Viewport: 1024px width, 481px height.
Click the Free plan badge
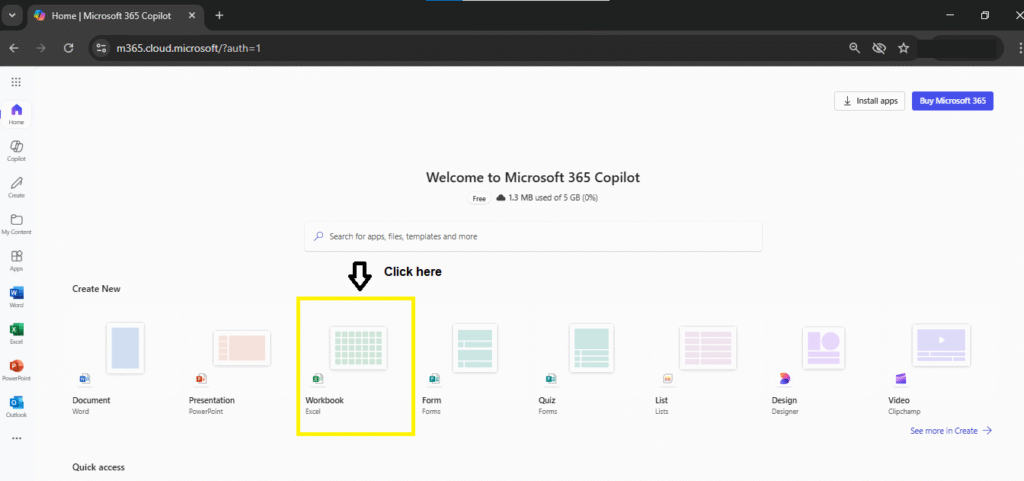click(479, 198)
